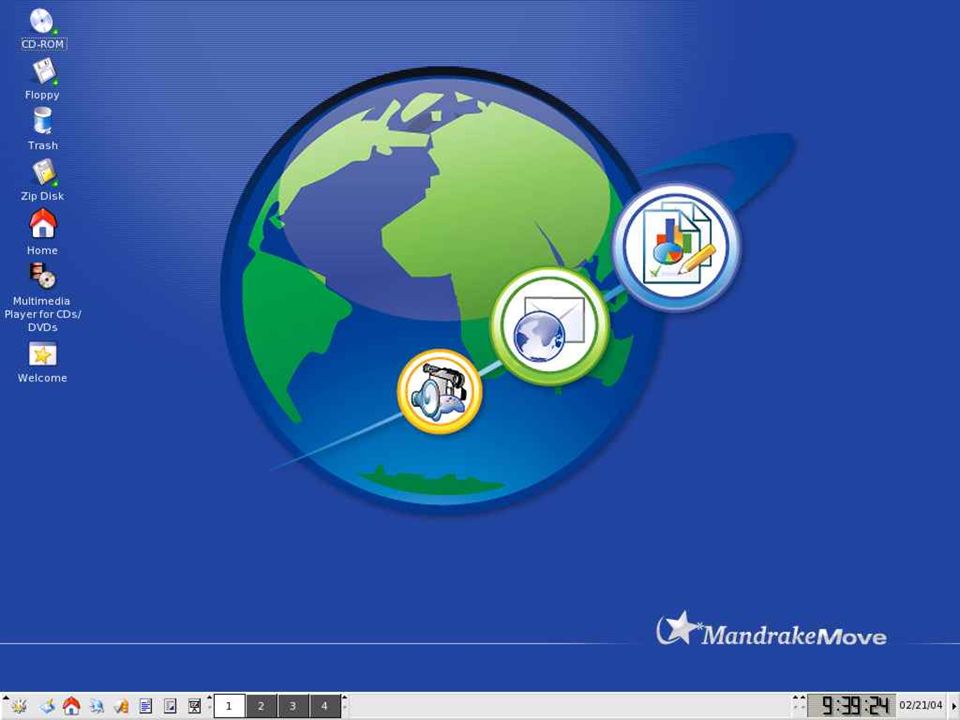Launch the web browser panel icon
This screenshot has width=960, height=720.
point(96,707)
